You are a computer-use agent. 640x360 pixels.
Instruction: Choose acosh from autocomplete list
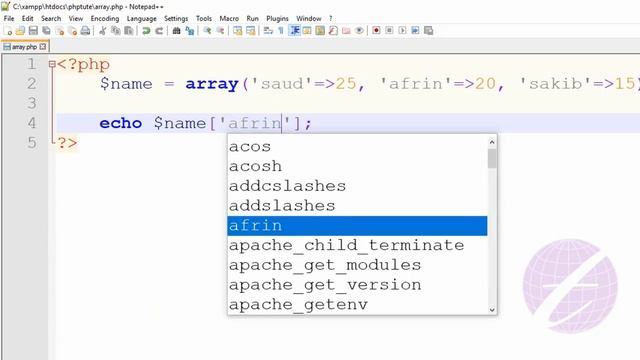click(357, 166)
